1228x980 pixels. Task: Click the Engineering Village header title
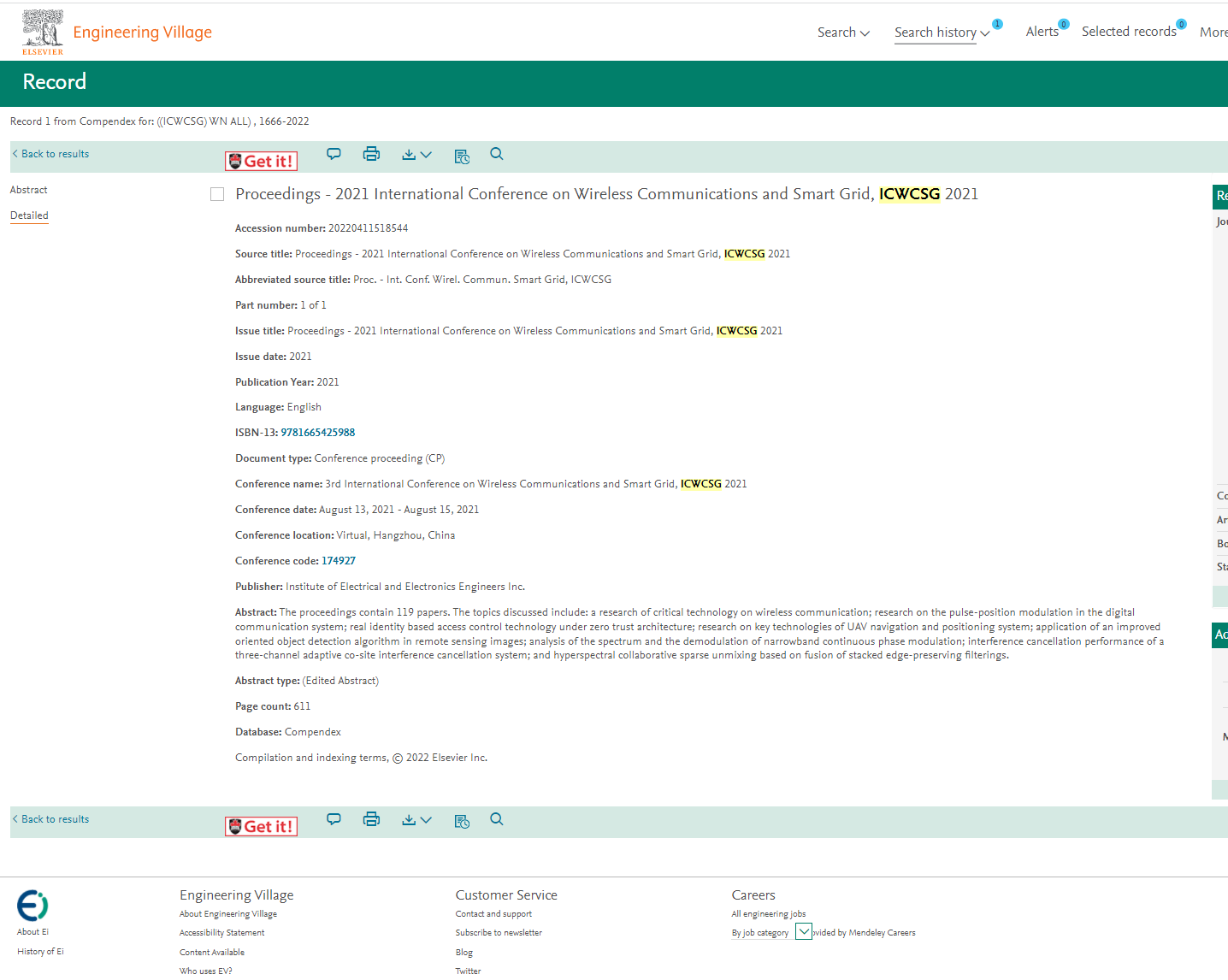tap(143, 32)
